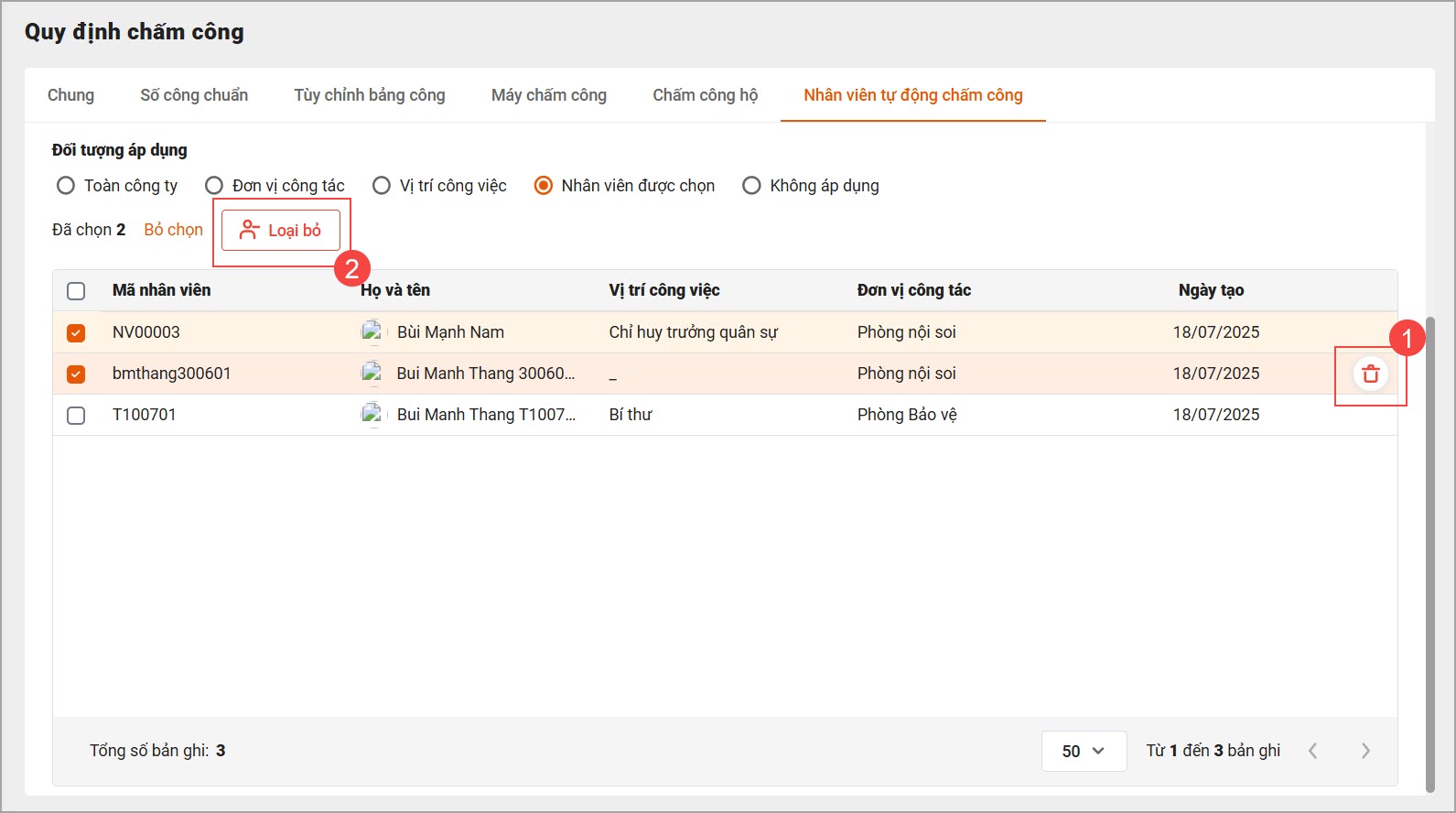Viewport: 1456px width, 813px height.
Task: Uncheck the bmthang300601 row checkbox
Action: 76,374
